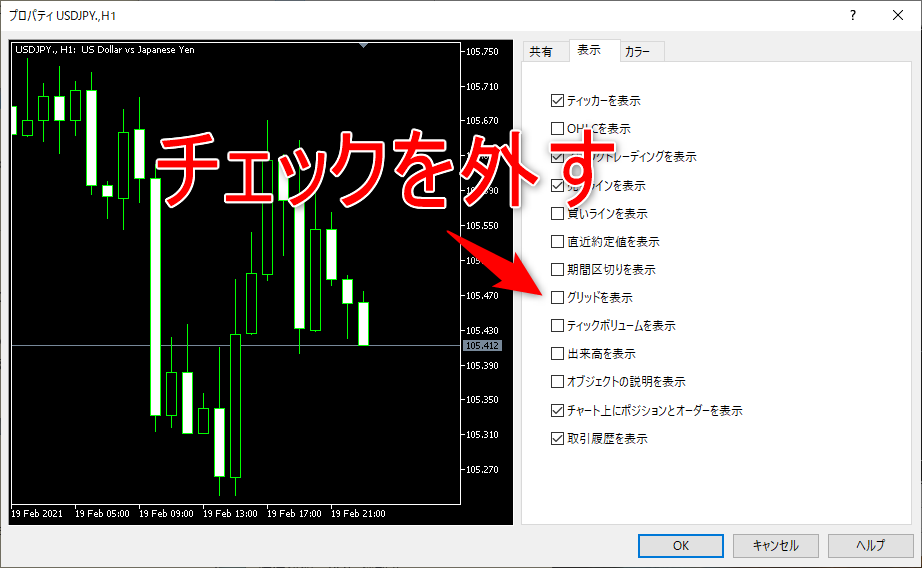Uncheck 取引履歴を表示 checkbox

point(557,439)
